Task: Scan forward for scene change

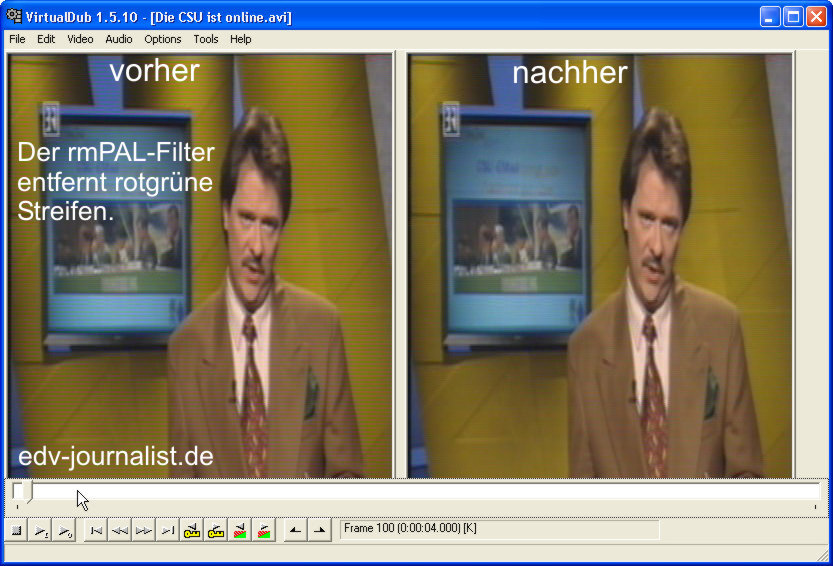Action: [x=264, y=530]
